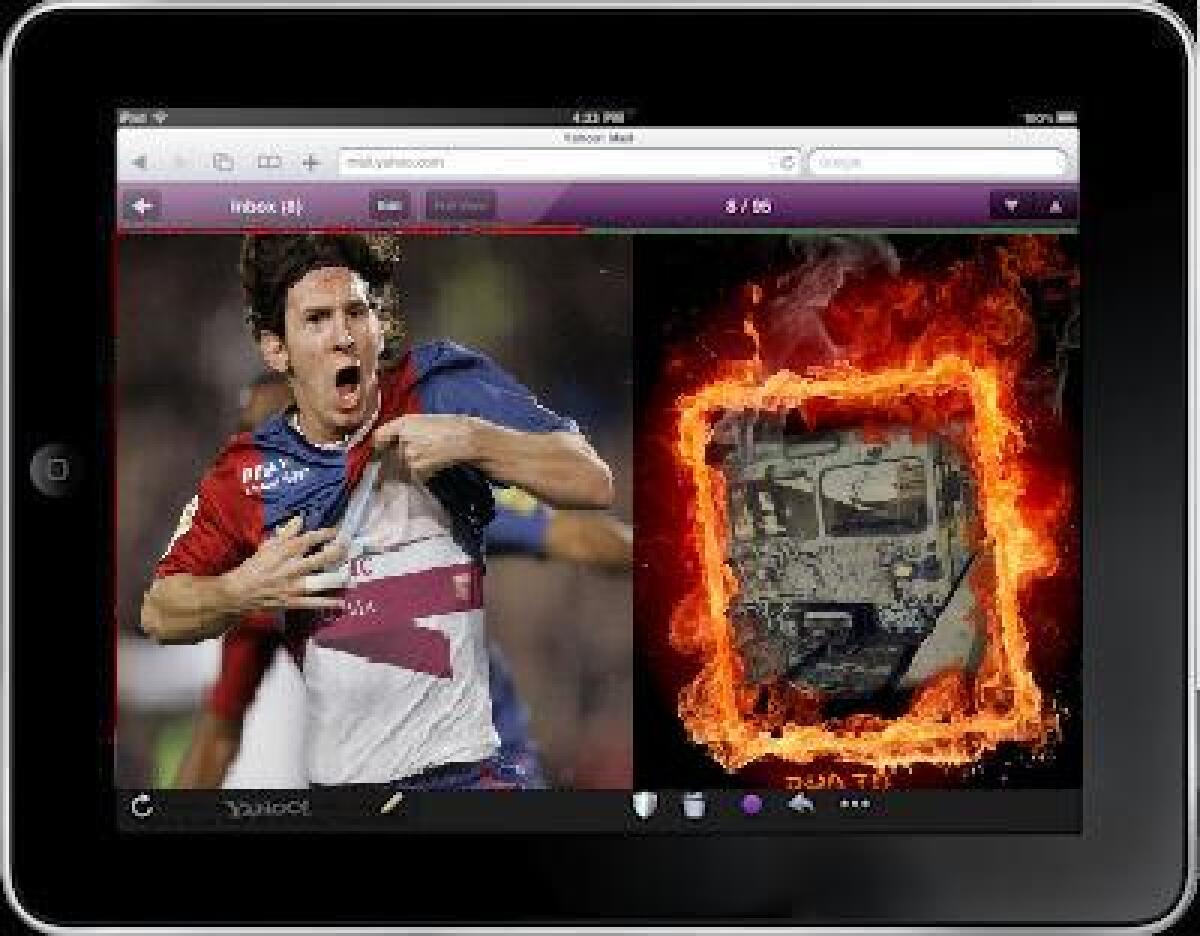Open the Safari bookmarks book icon
This screenshot has height=936, width=1200.
click(x=268, y=162)
